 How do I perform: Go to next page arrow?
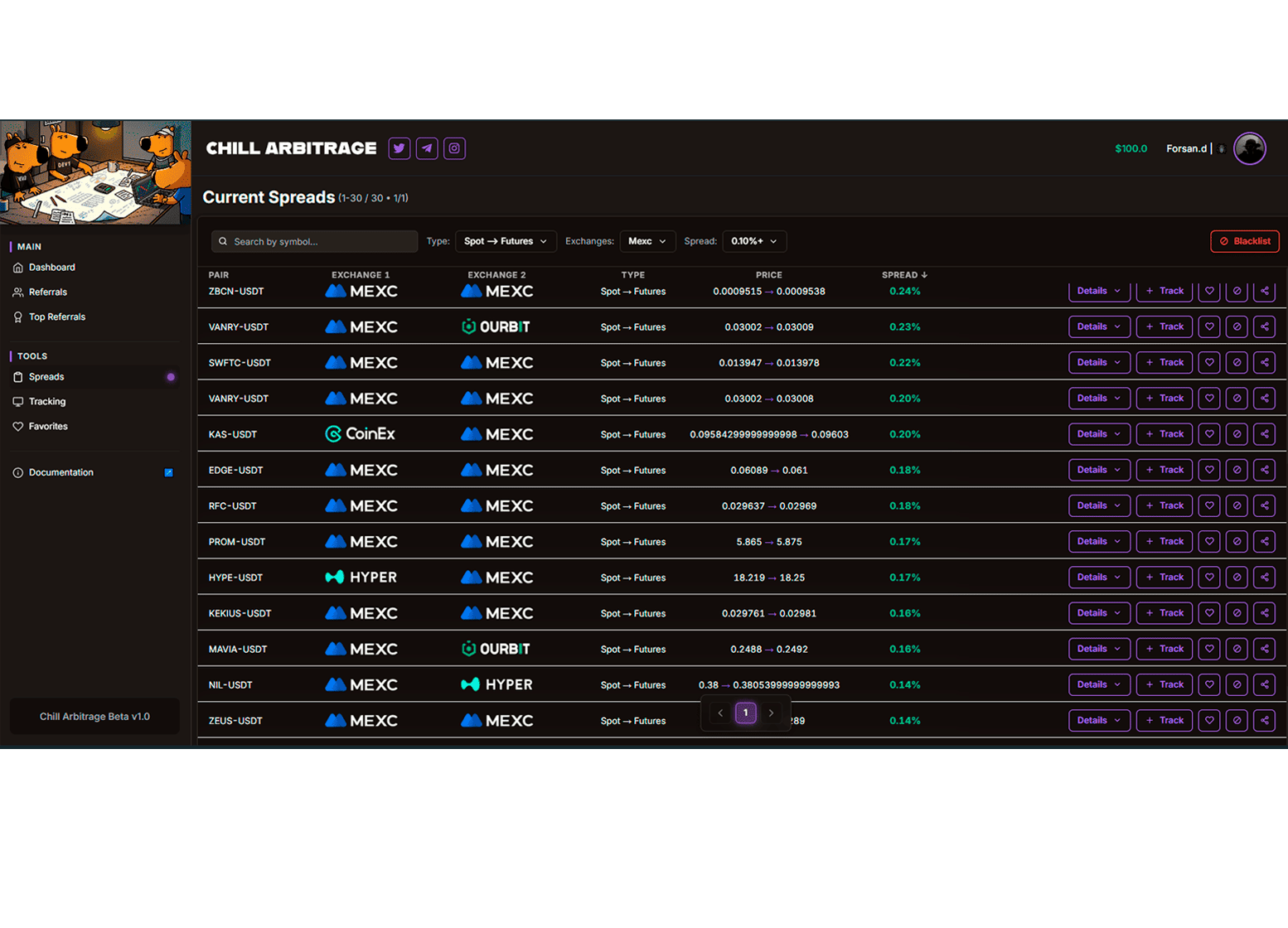tap(771, 713)
